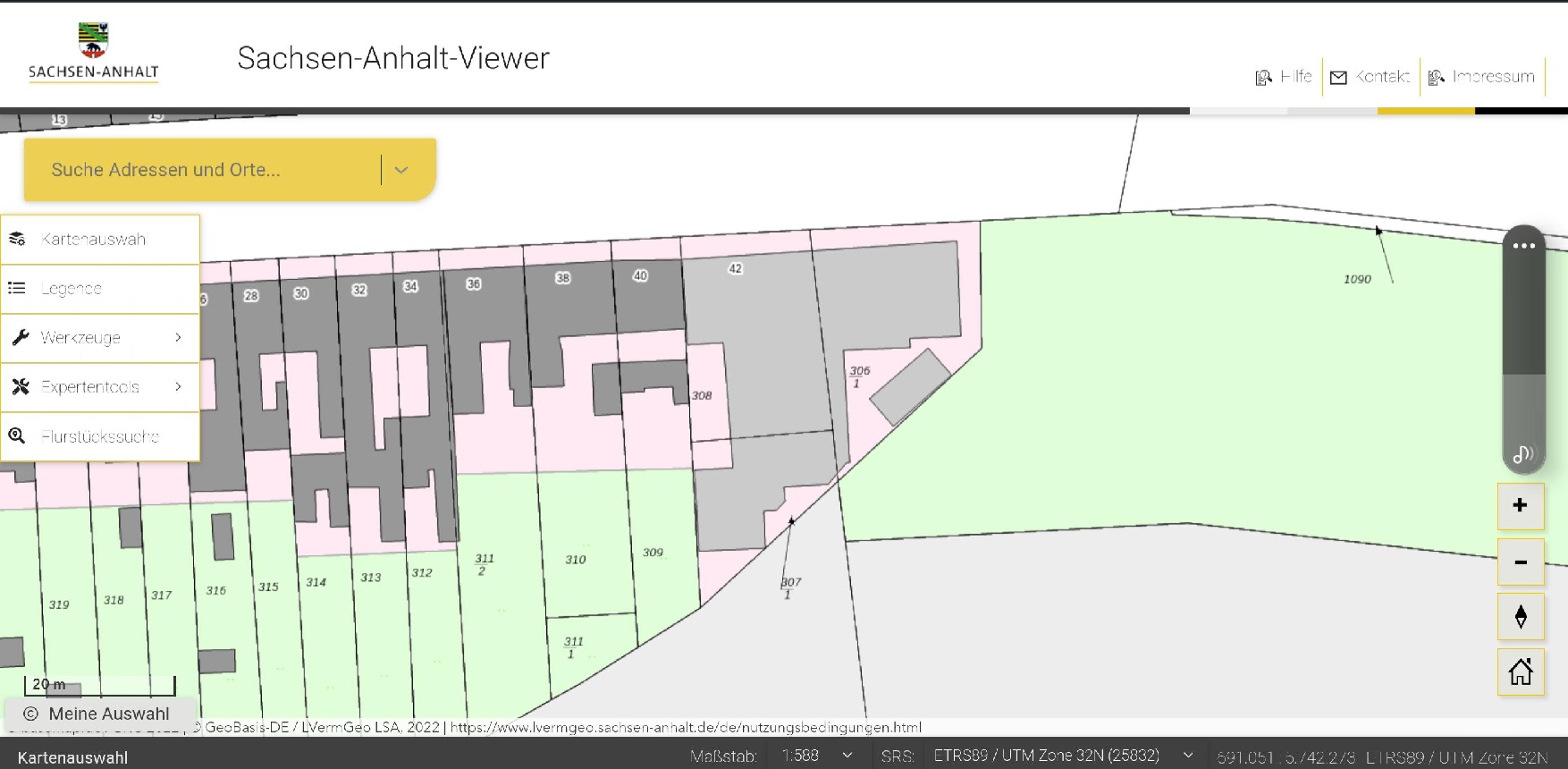Click the Kontakt envelope icon

click(x=1338, y=78)
